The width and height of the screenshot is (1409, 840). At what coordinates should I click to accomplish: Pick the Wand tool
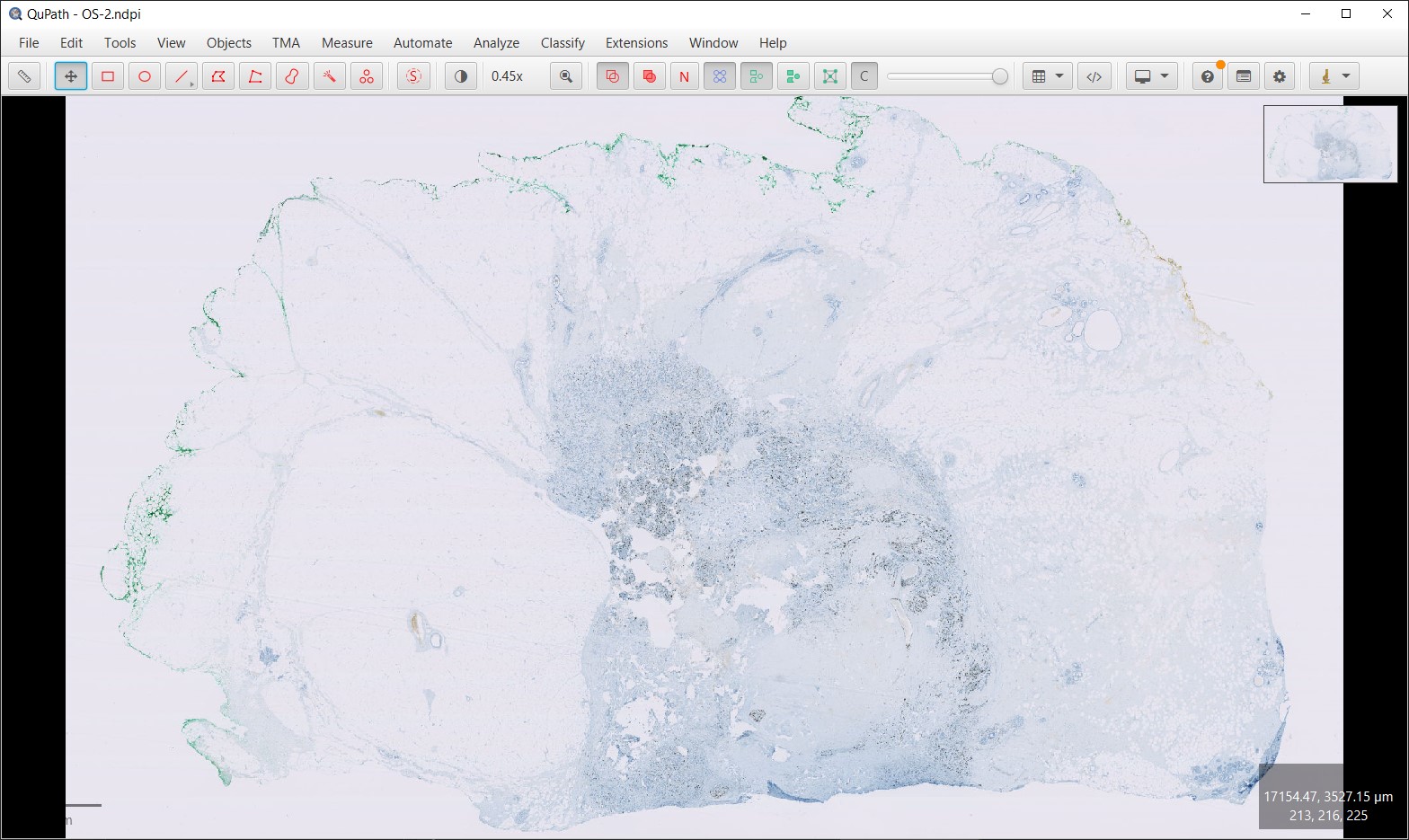329,76
